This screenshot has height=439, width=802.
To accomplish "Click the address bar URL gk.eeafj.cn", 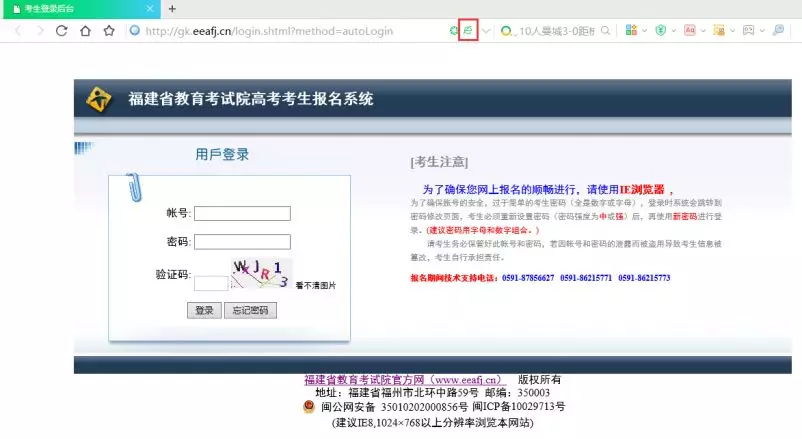I will (x=269, y=31).
